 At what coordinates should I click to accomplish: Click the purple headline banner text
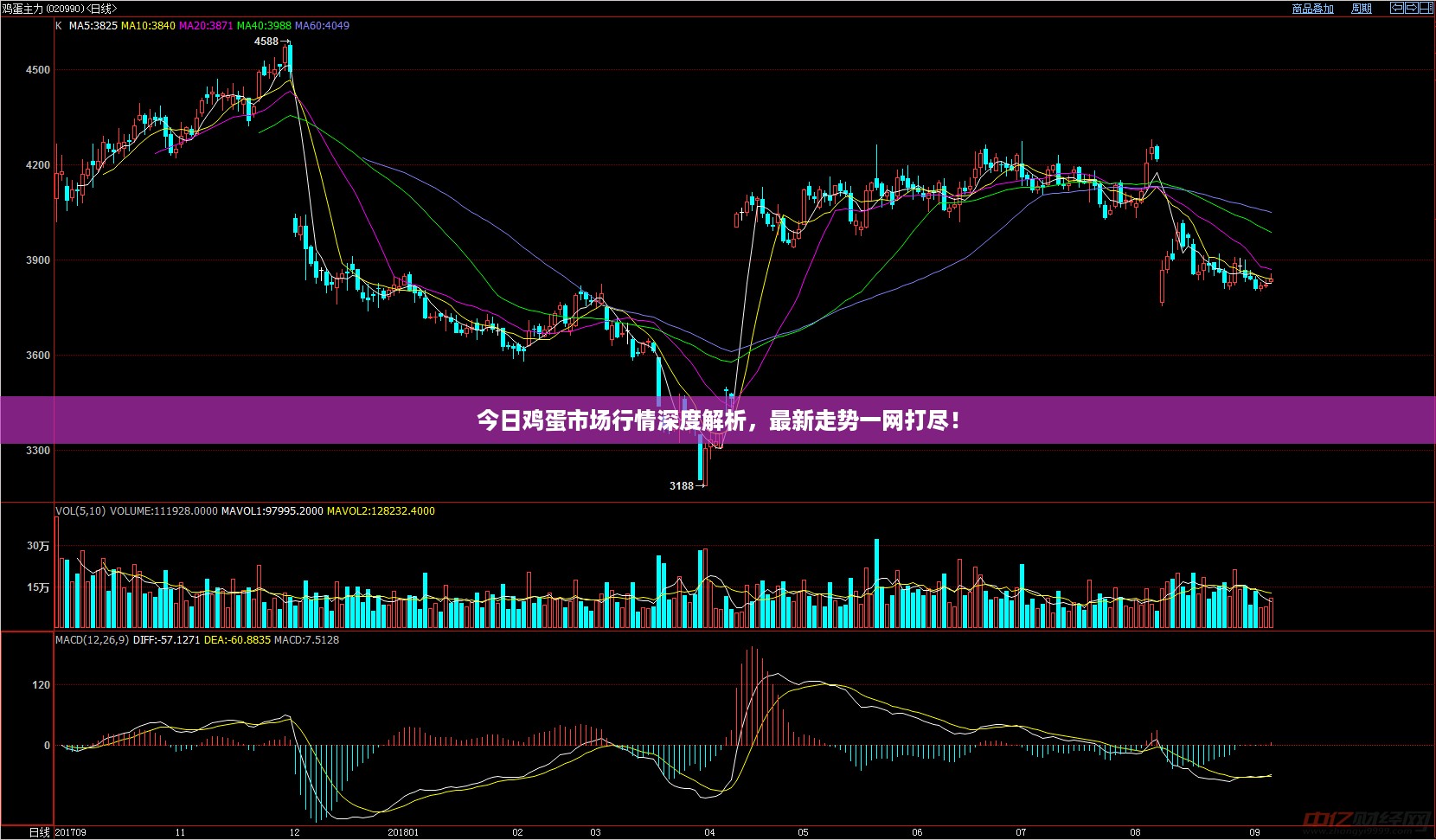click(x=718, y=421)
